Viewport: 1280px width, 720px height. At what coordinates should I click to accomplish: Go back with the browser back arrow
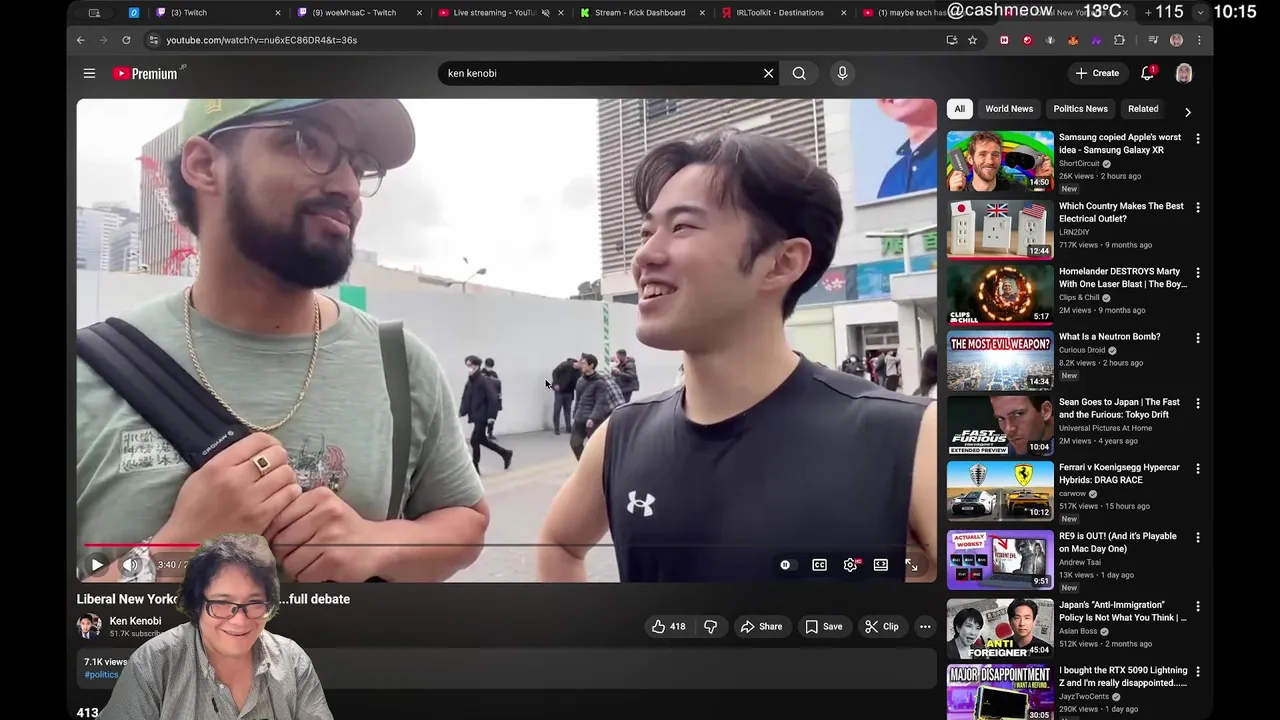tap(81, 40)
